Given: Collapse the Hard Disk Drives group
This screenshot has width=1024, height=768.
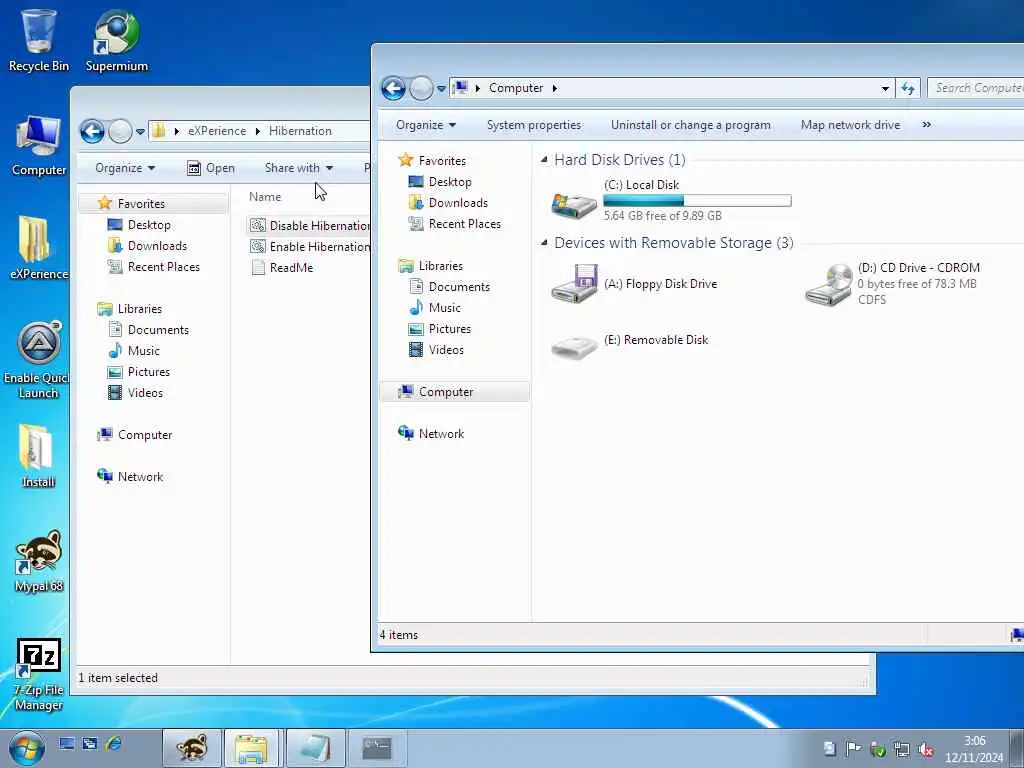Looking at the screenshot, I should click(544, 159).
